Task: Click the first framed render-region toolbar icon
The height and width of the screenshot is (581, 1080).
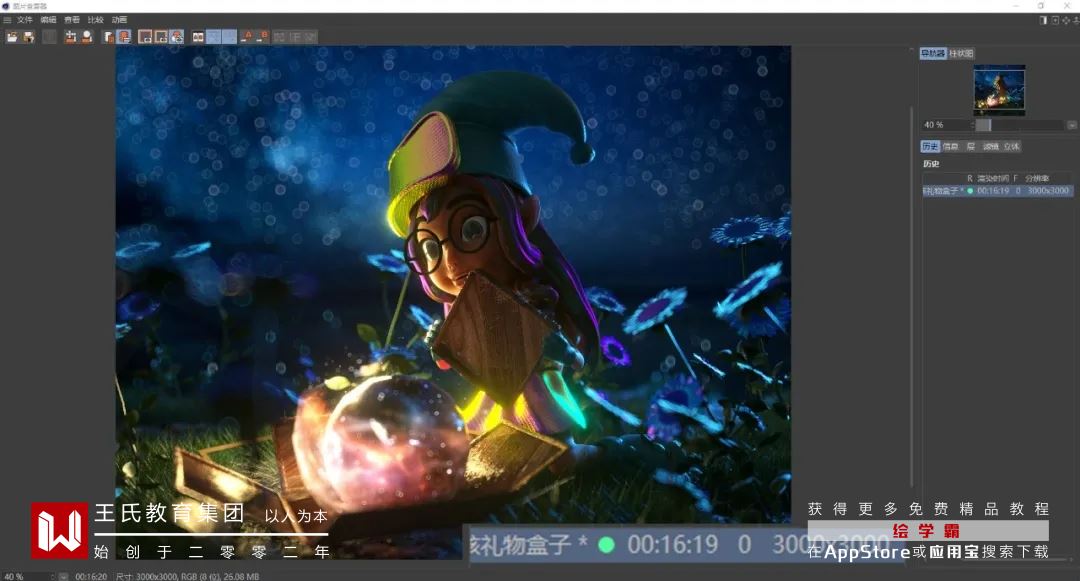Action: click(x=145, y=37)
